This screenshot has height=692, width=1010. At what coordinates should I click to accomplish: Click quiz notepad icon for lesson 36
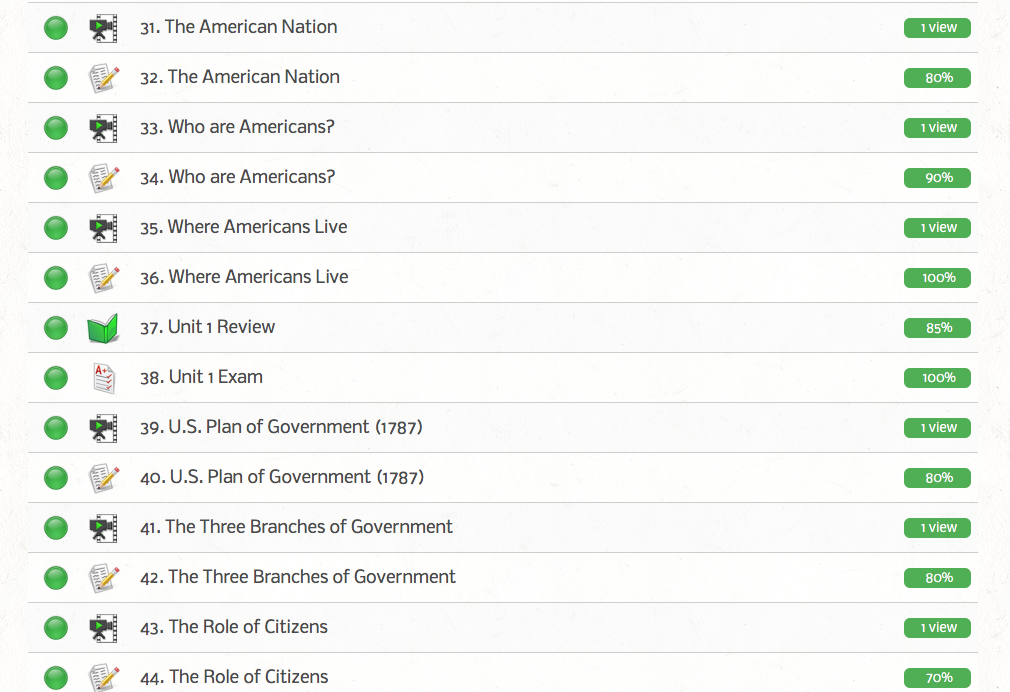103,278
